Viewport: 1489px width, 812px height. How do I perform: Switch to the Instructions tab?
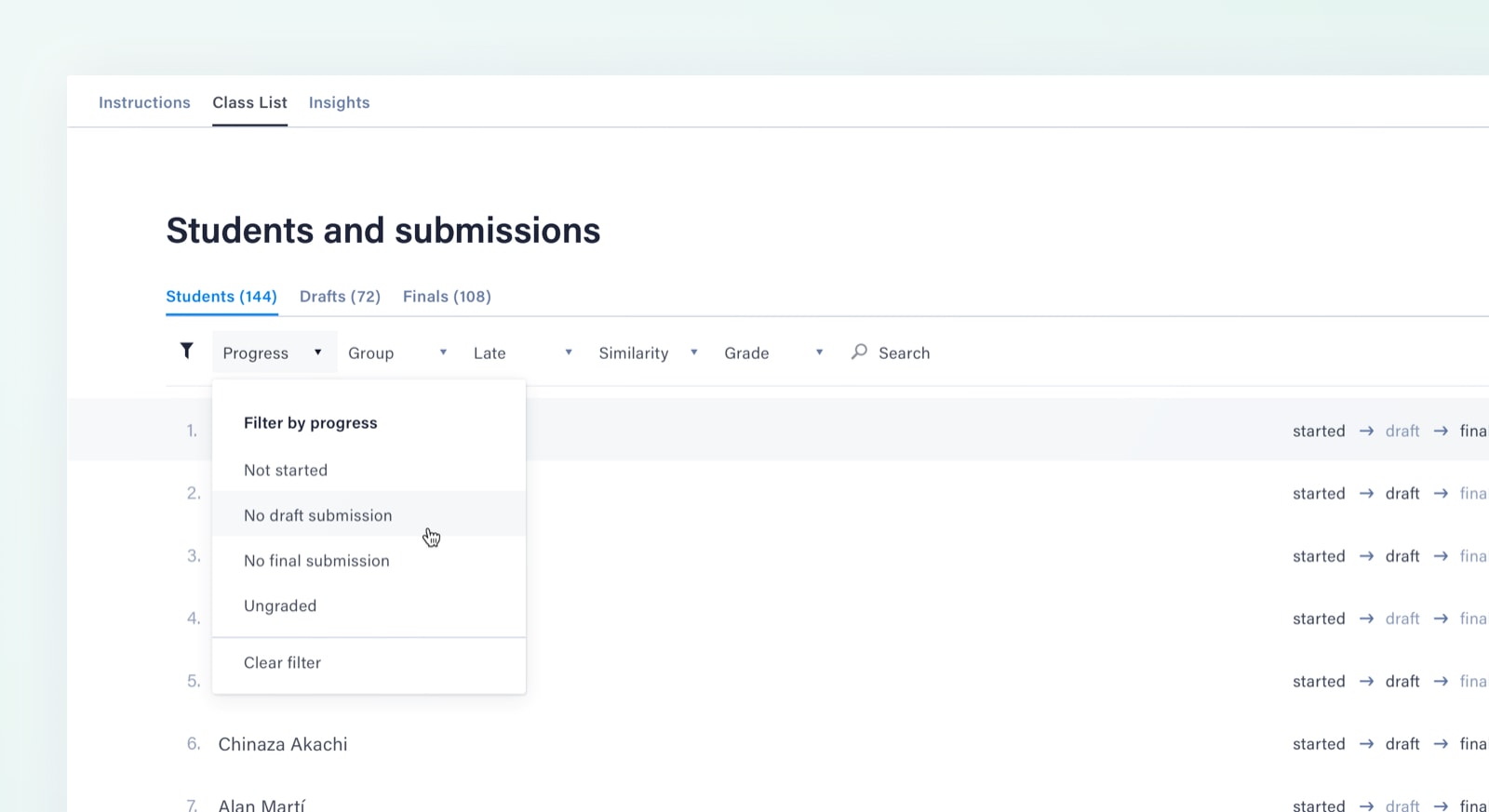point(144,102)
